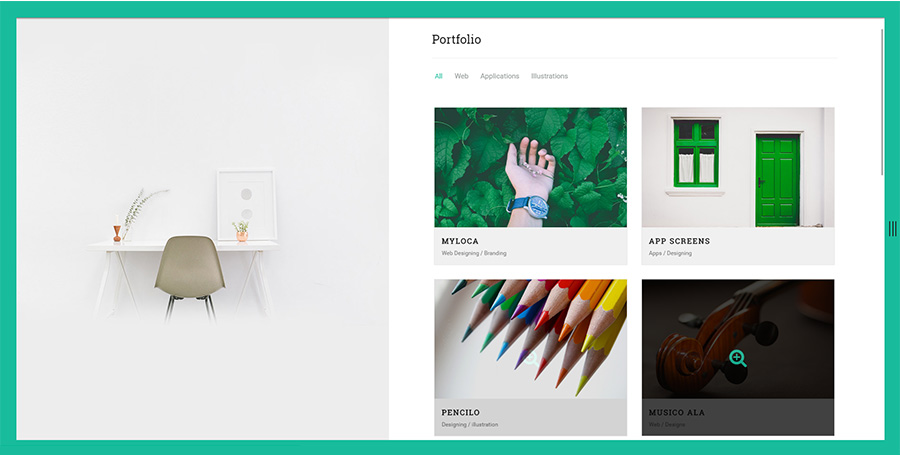Filter the portfolio by Web

[x=461, y=76]
